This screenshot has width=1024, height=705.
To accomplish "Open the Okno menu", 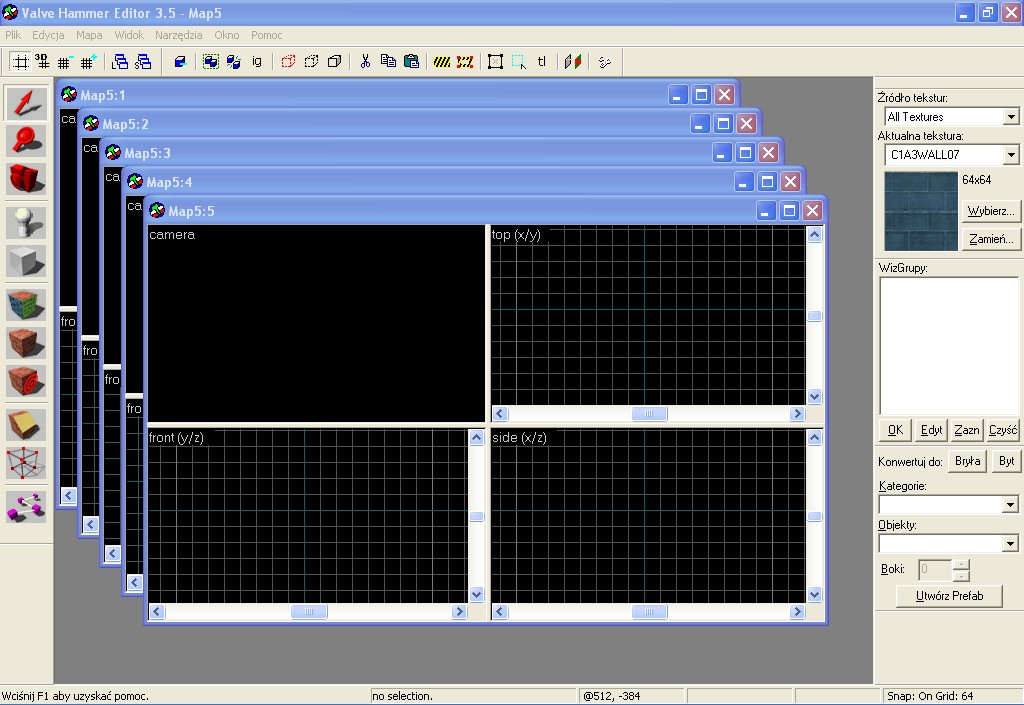I will (227, 35).
